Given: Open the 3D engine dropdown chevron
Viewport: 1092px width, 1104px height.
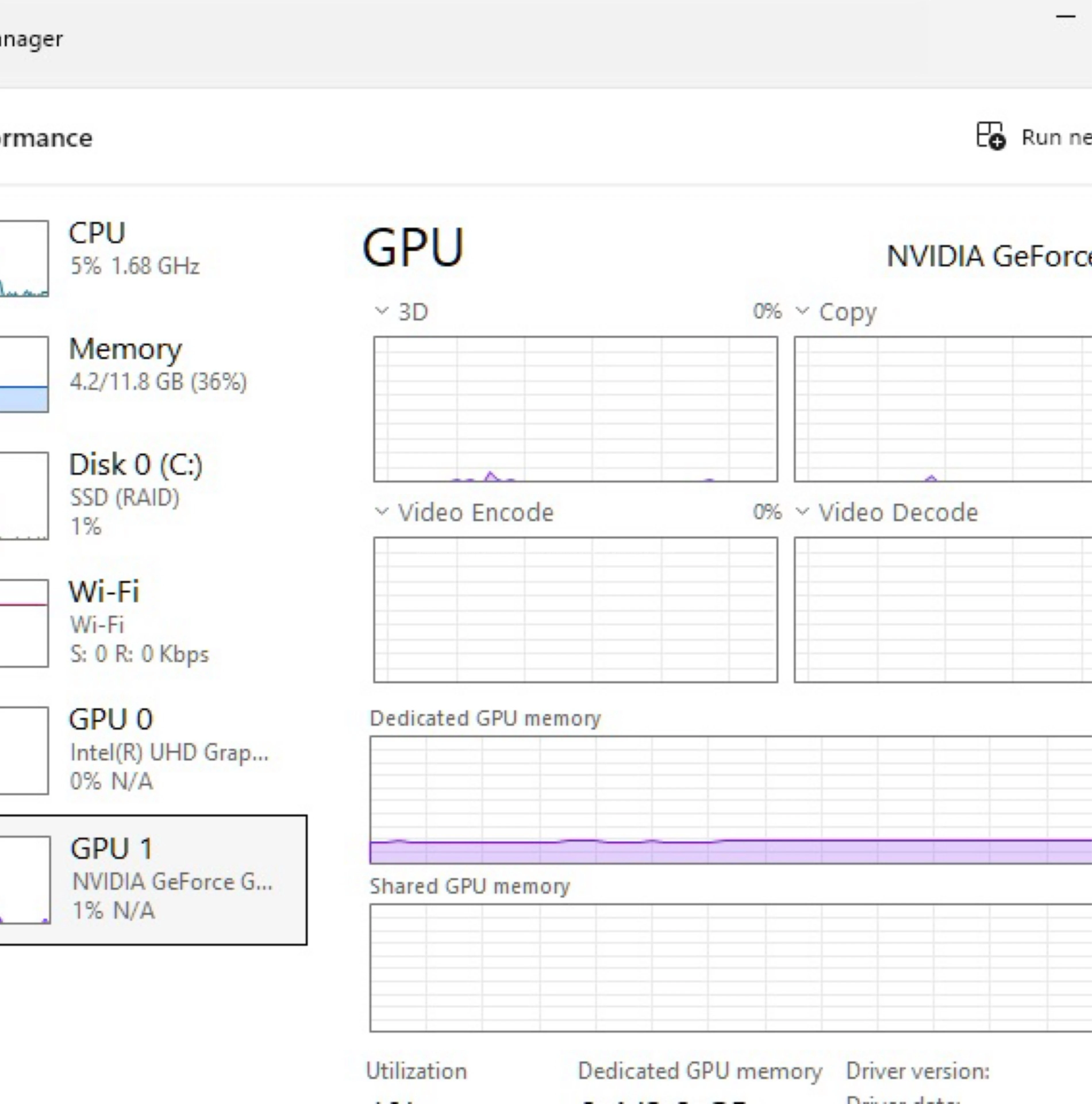Looking at the screenshot, I should (x=381, y=311).
